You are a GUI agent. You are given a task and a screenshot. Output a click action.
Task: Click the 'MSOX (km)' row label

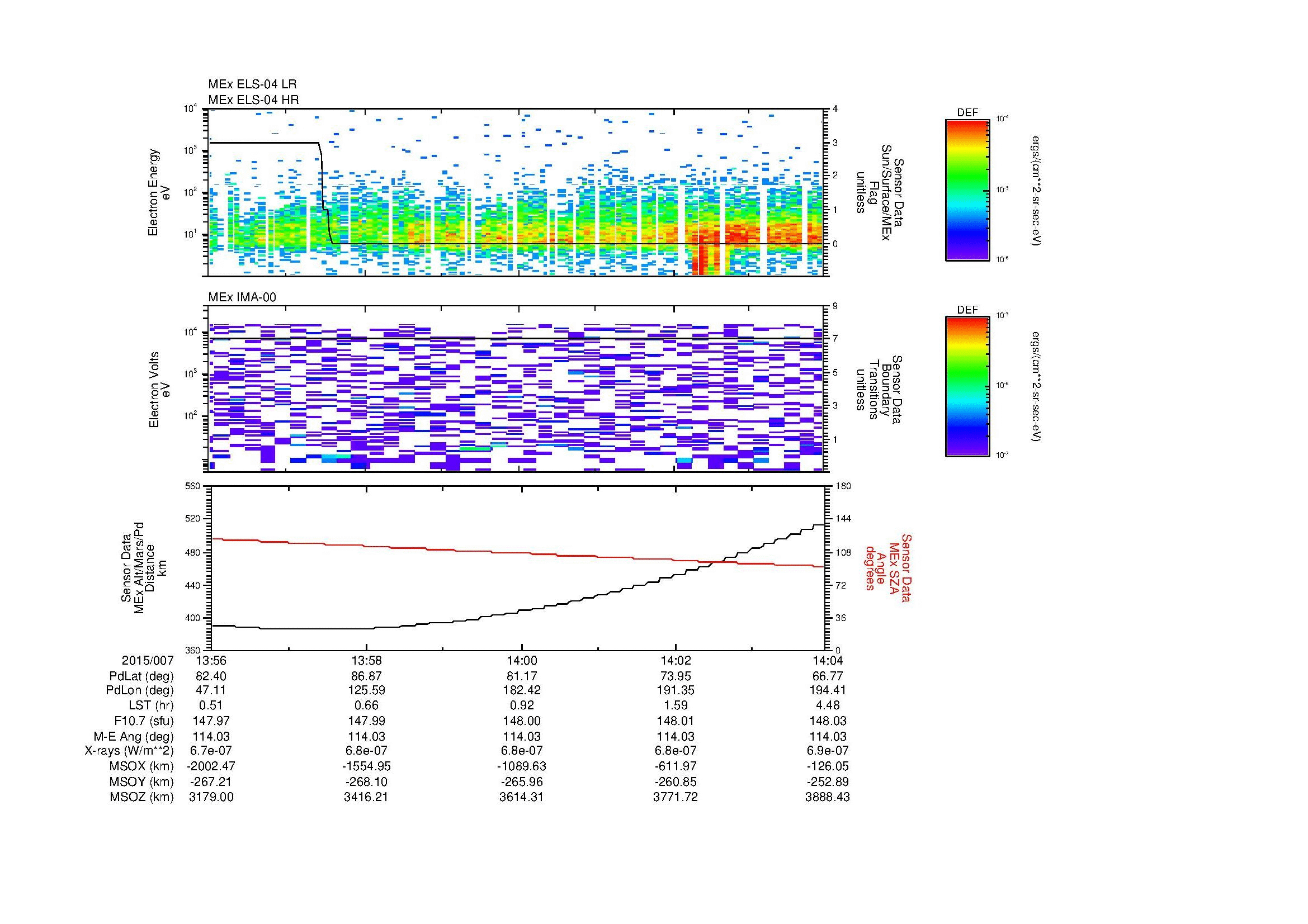[x=141, y=766]
